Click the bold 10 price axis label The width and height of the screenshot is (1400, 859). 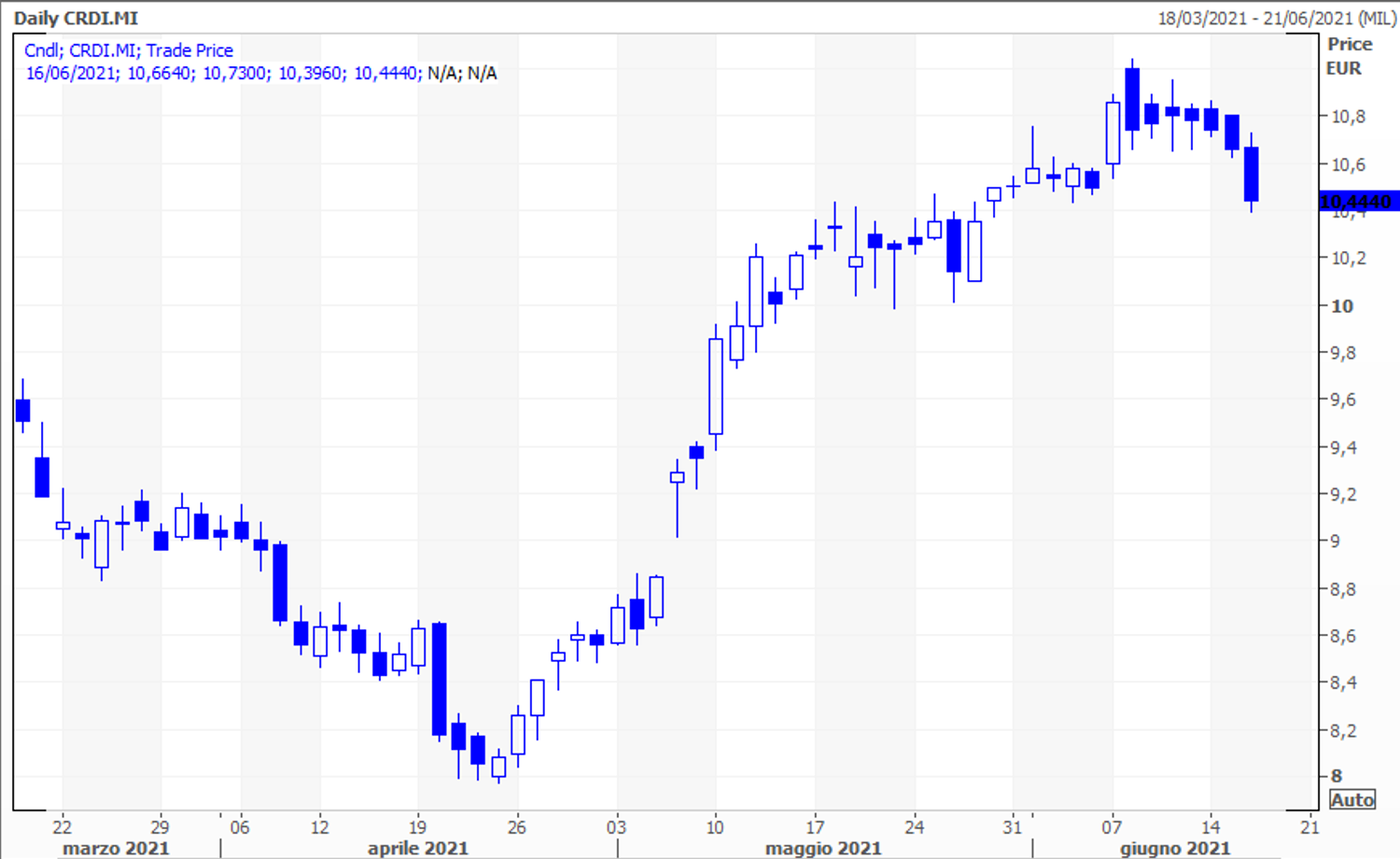pos(1342,306)
